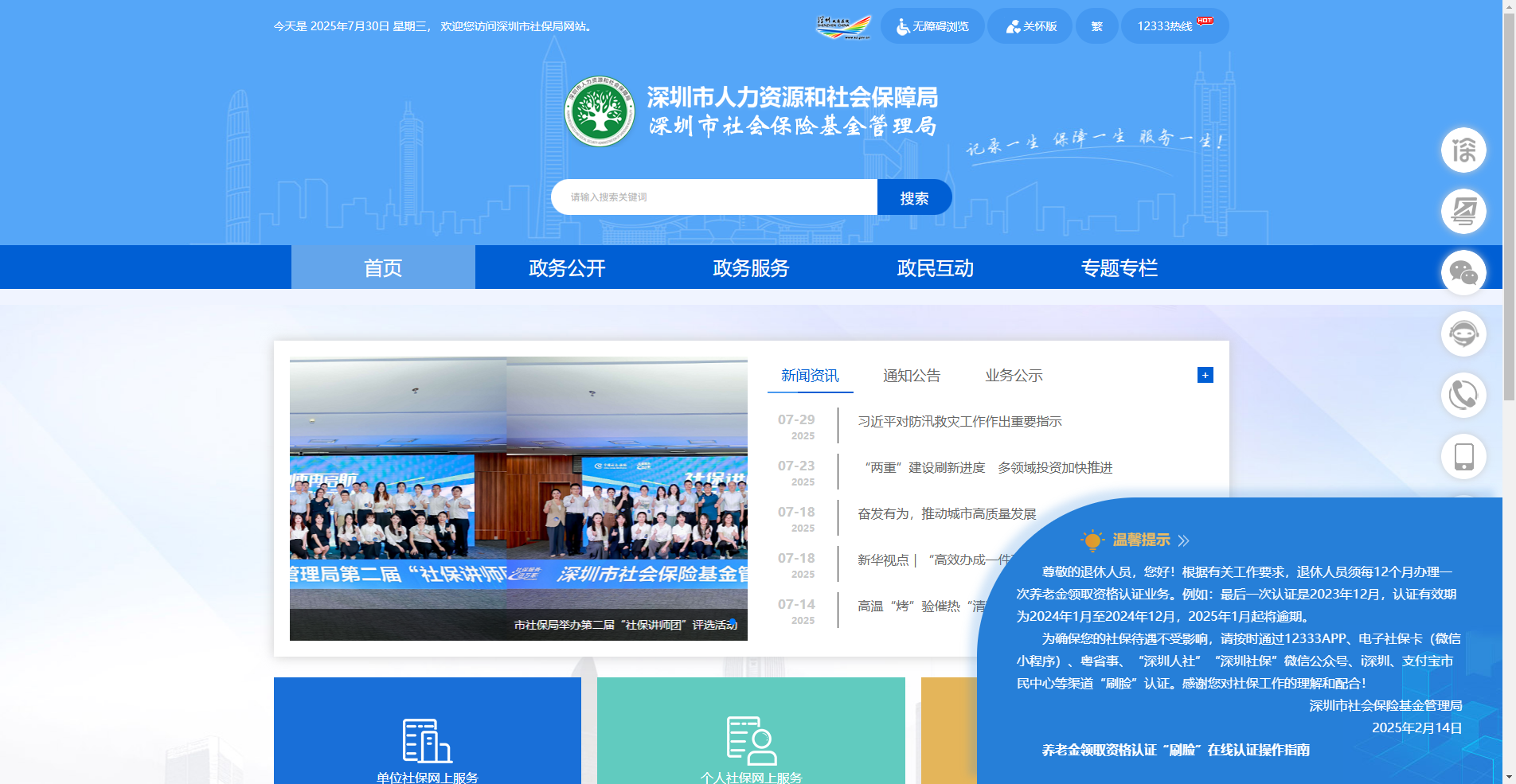The height and width of the screenshot is (784, 1516).
Task: Open the 政务服务 menu
Action: point(749,267)
